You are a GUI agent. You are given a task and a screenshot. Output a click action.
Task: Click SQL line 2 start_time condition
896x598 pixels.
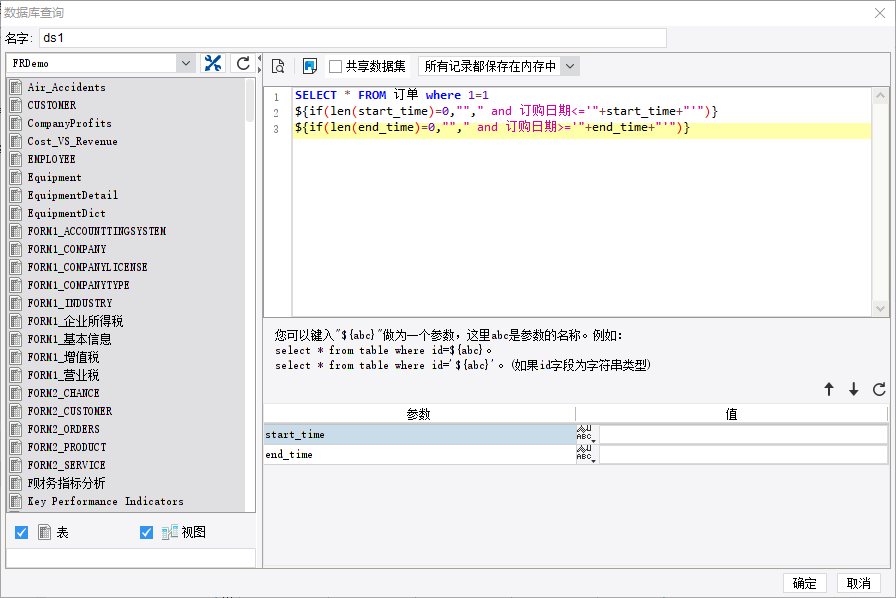[506, 111]
